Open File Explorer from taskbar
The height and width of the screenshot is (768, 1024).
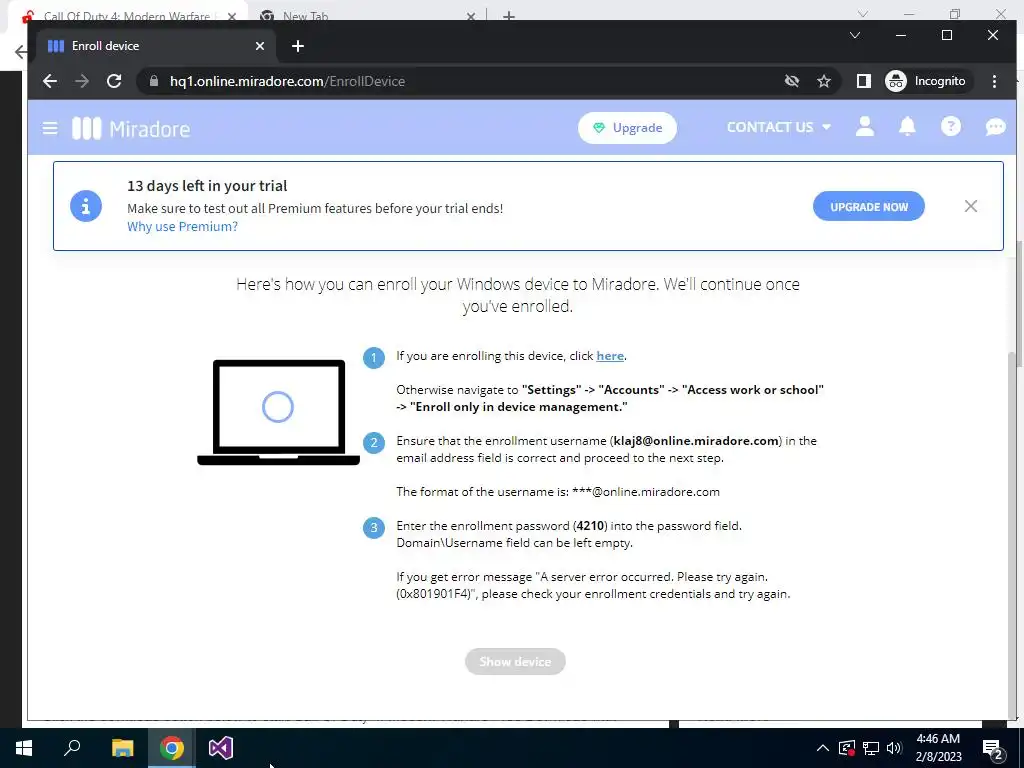(x=123, y=748)
